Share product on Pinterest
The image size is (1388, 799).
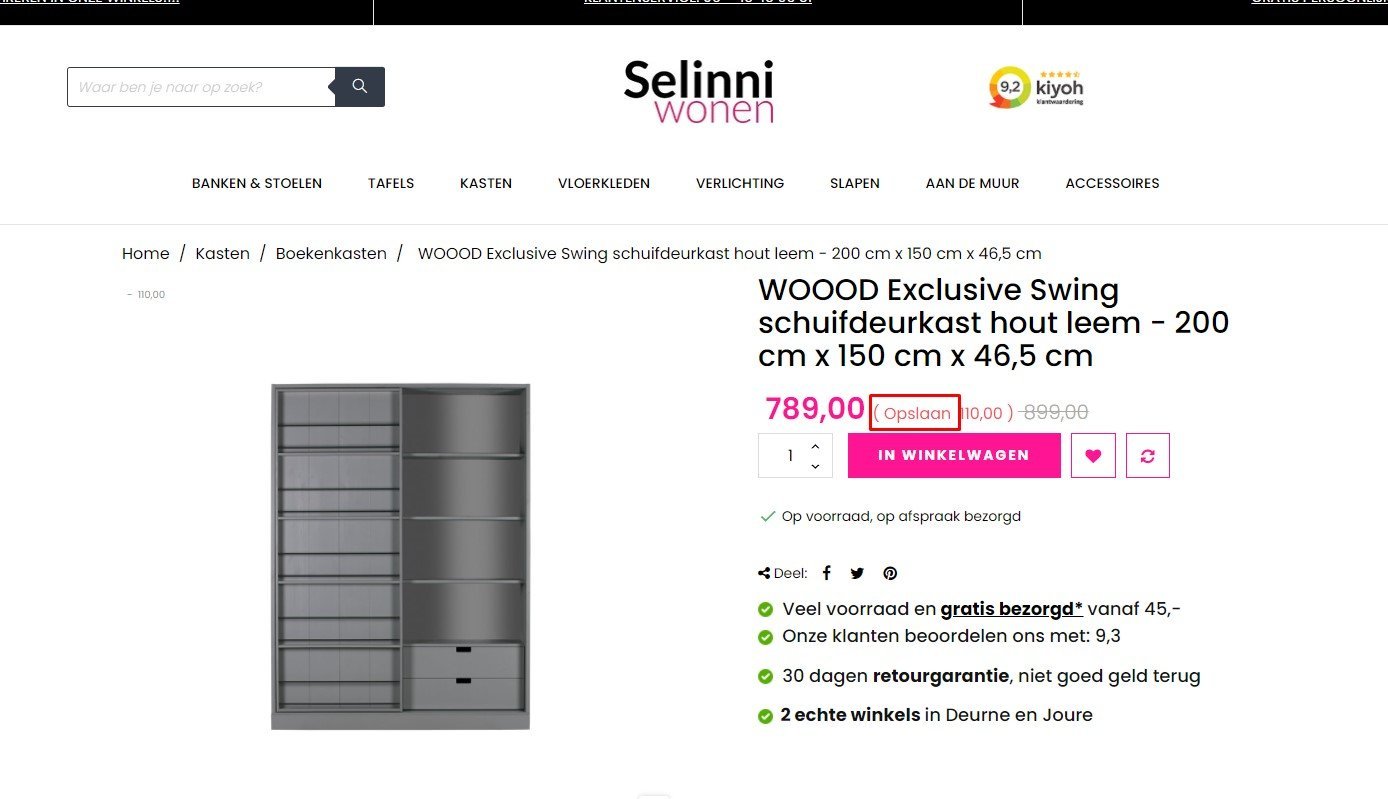coord(890,573)
